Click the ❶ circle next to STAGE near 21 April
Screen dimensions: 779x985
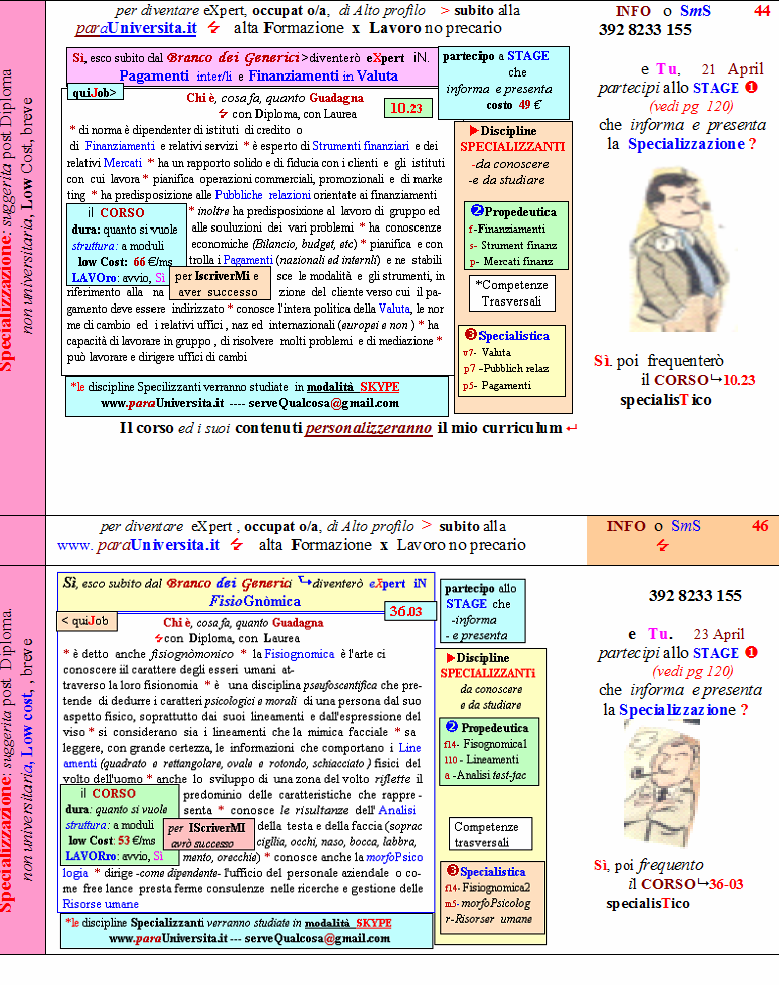click(751, 87)
